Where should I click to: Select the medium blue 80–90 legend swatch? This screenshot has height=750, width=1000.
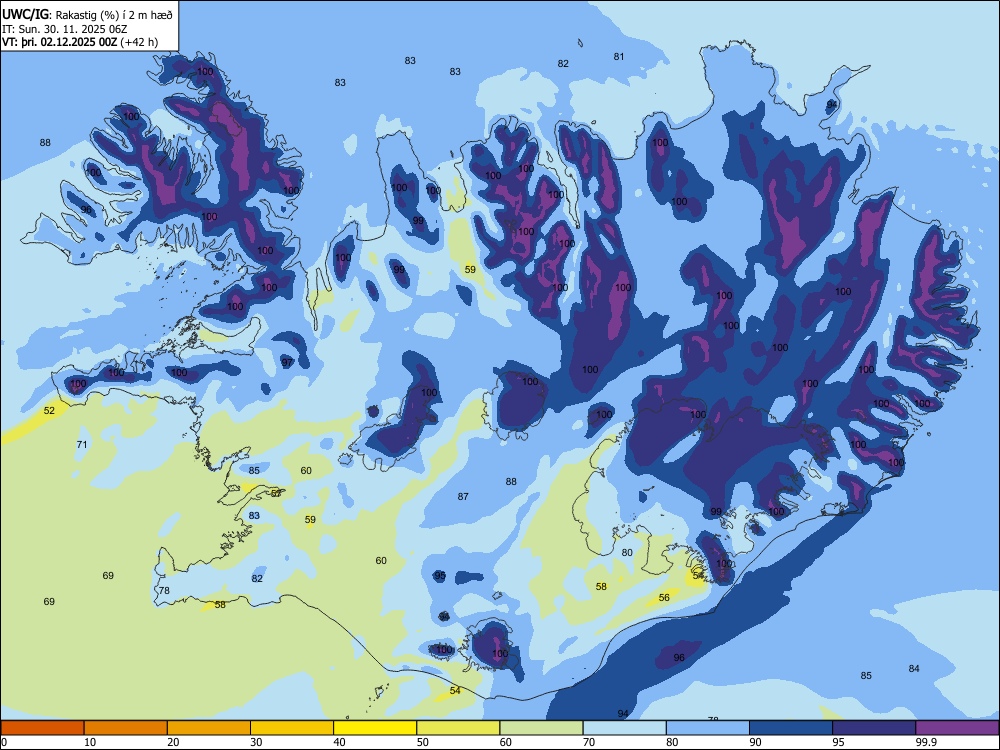(708, 728)
